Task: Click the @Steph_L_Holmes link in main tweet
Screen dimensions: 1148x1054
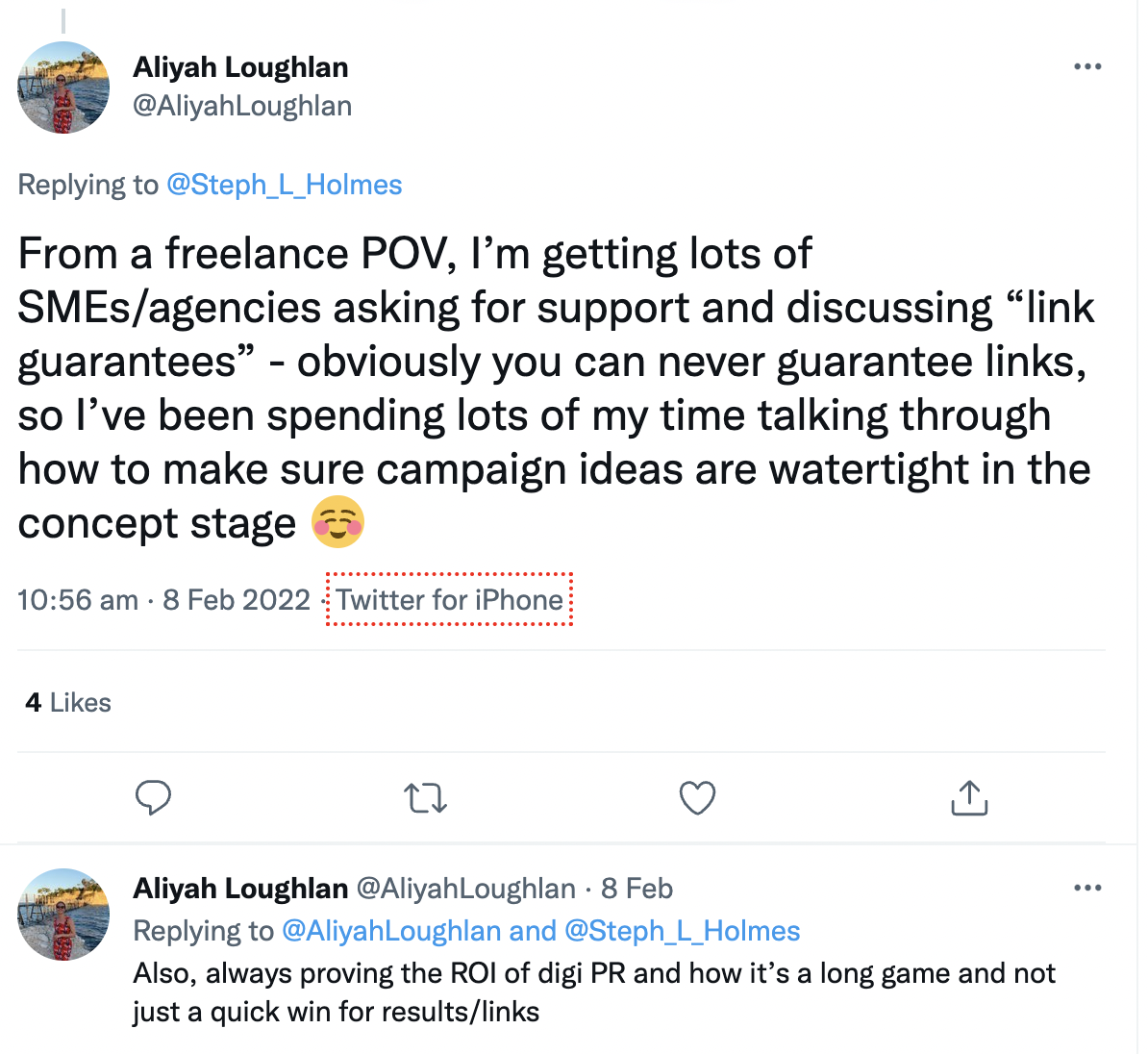Action: click(x=285, y=185)
